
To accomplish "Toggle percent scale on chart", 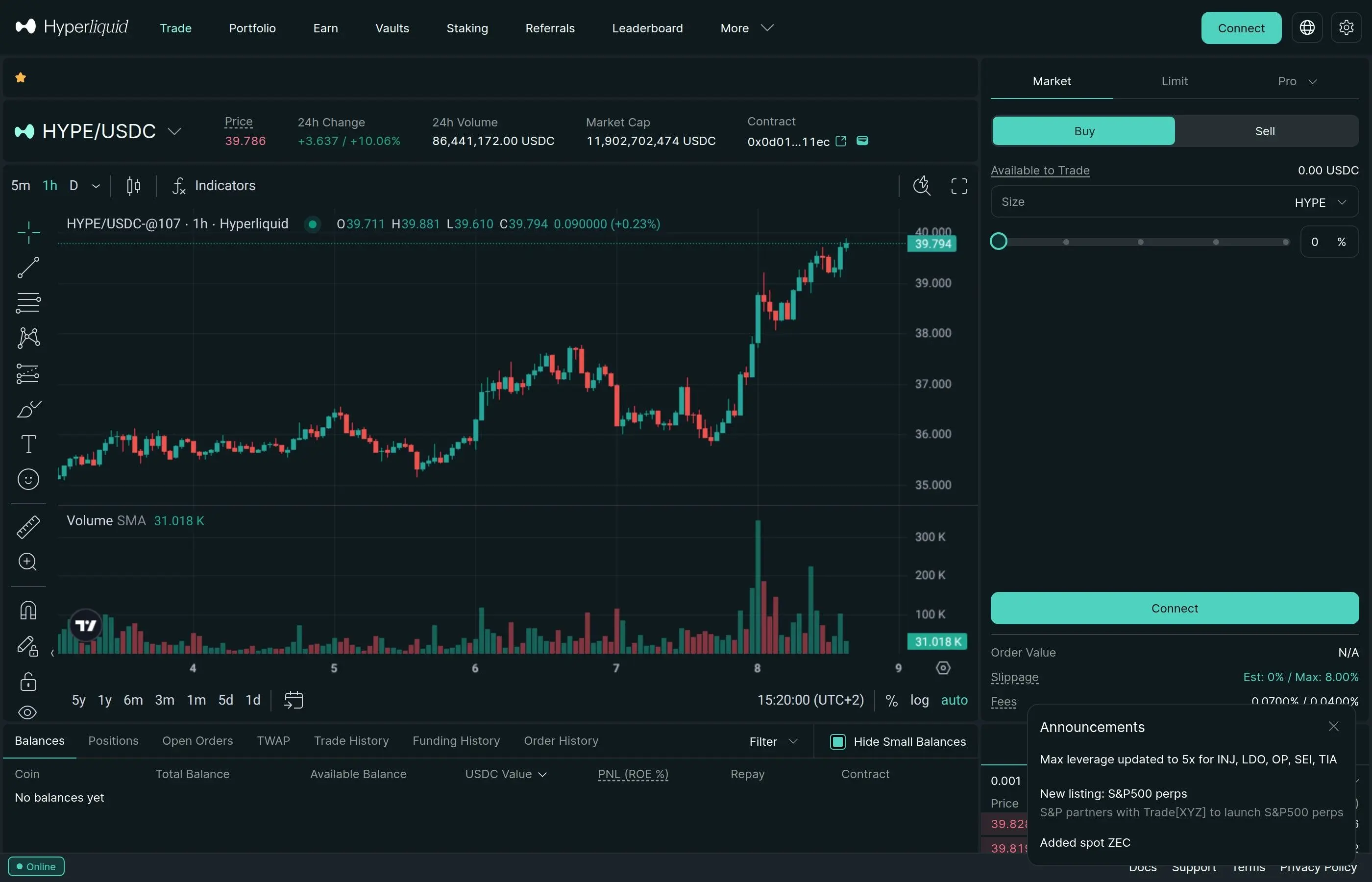I will 892,700.
